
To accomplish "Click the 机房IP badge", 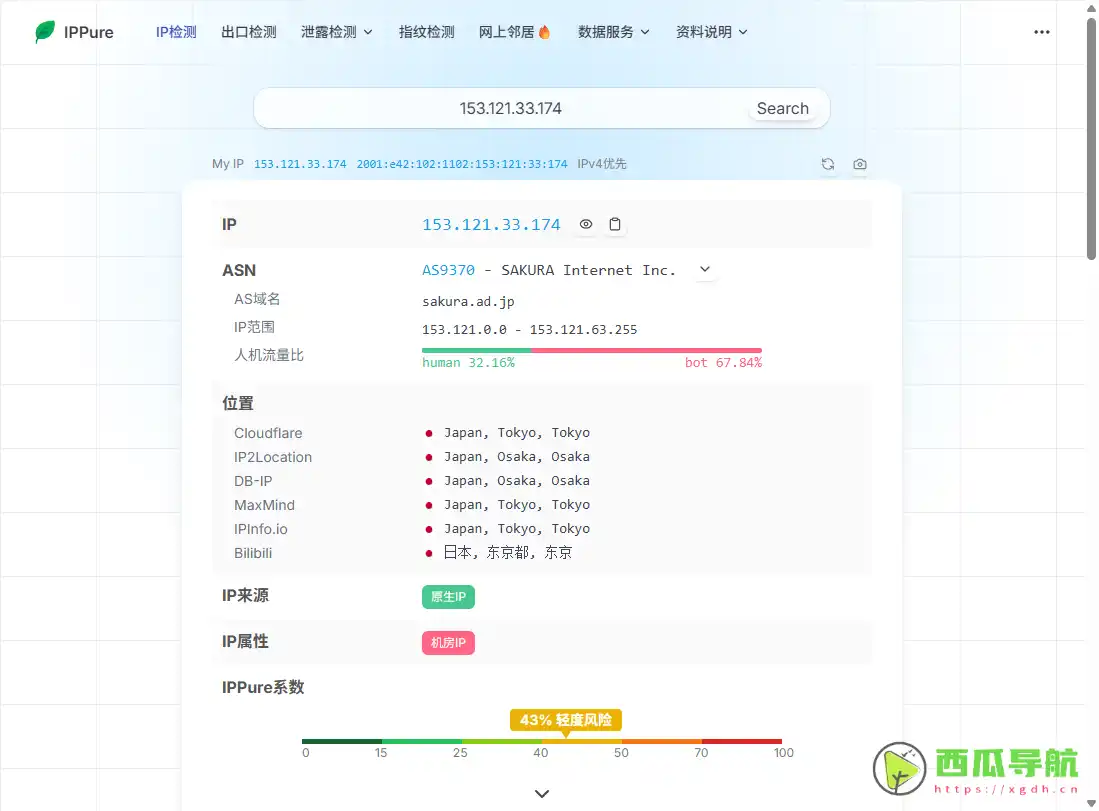I will pyautogui.click(x=449, y=643).
